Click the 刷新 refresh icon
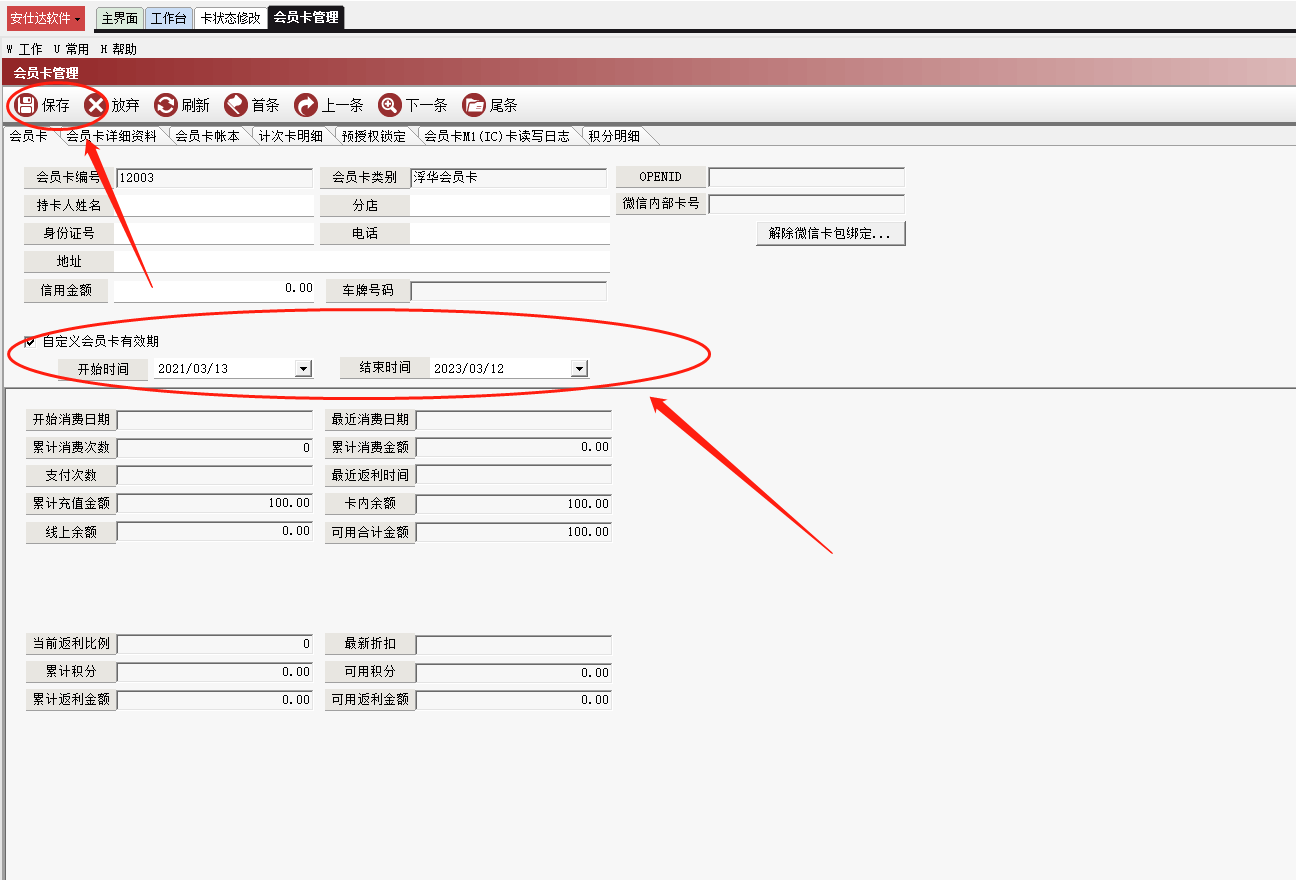The image size is (1296, 880). click(x=166, y=105)
